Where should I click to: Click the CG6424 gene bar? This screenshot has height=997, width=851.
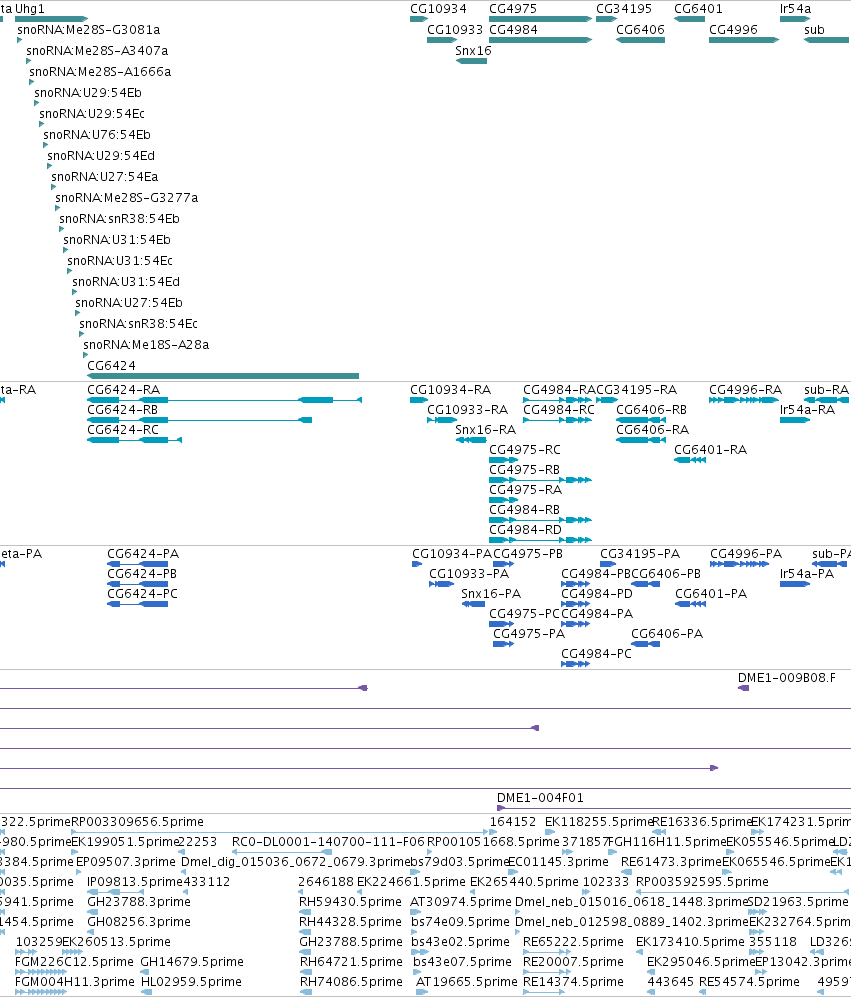pos(223,376)
